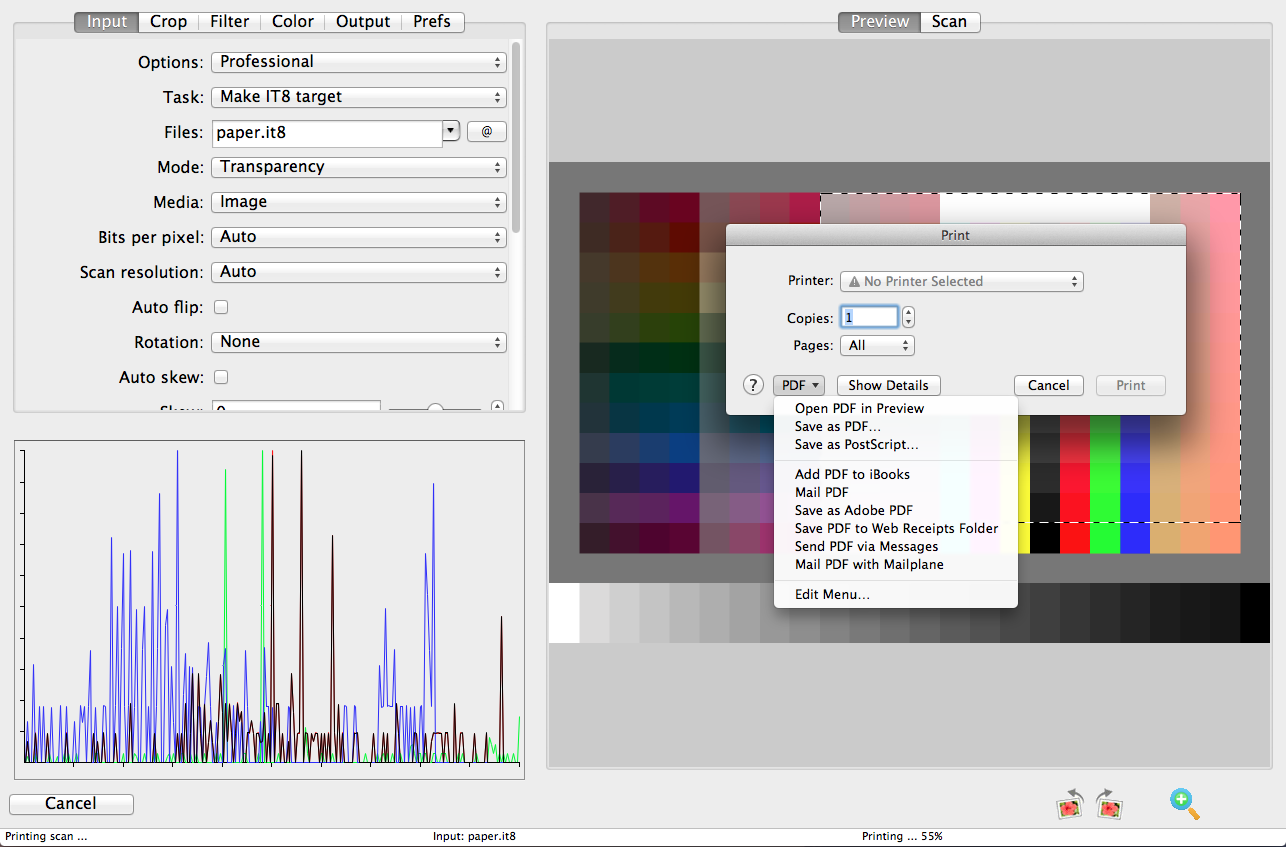Image resolution: width=1286 pixels, height=847 pixels.
Task: Open the Options dropdown set to Professional
Action: [359, 62]
